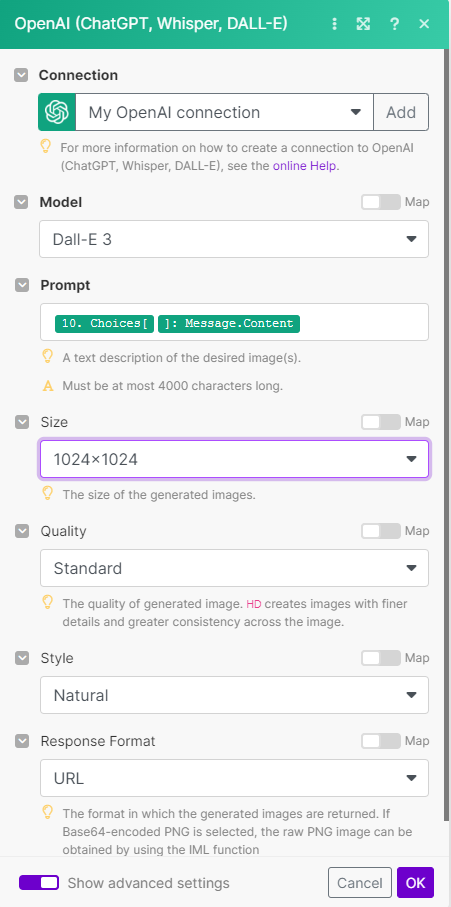
Task: Open the Natural style dropdown
Action: coord(234,695)
